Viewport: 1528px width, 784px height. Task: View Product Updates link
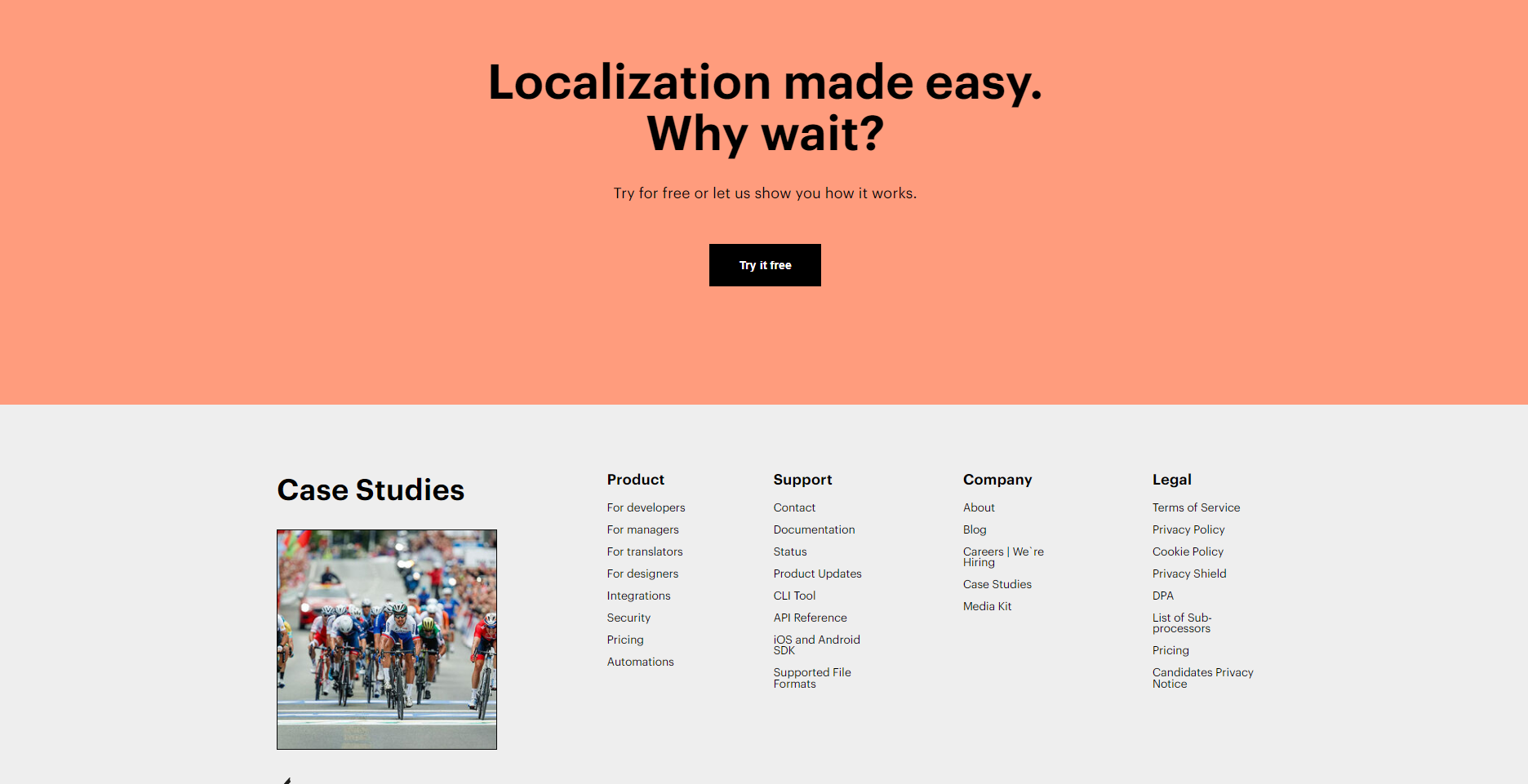tap(817, 574)
